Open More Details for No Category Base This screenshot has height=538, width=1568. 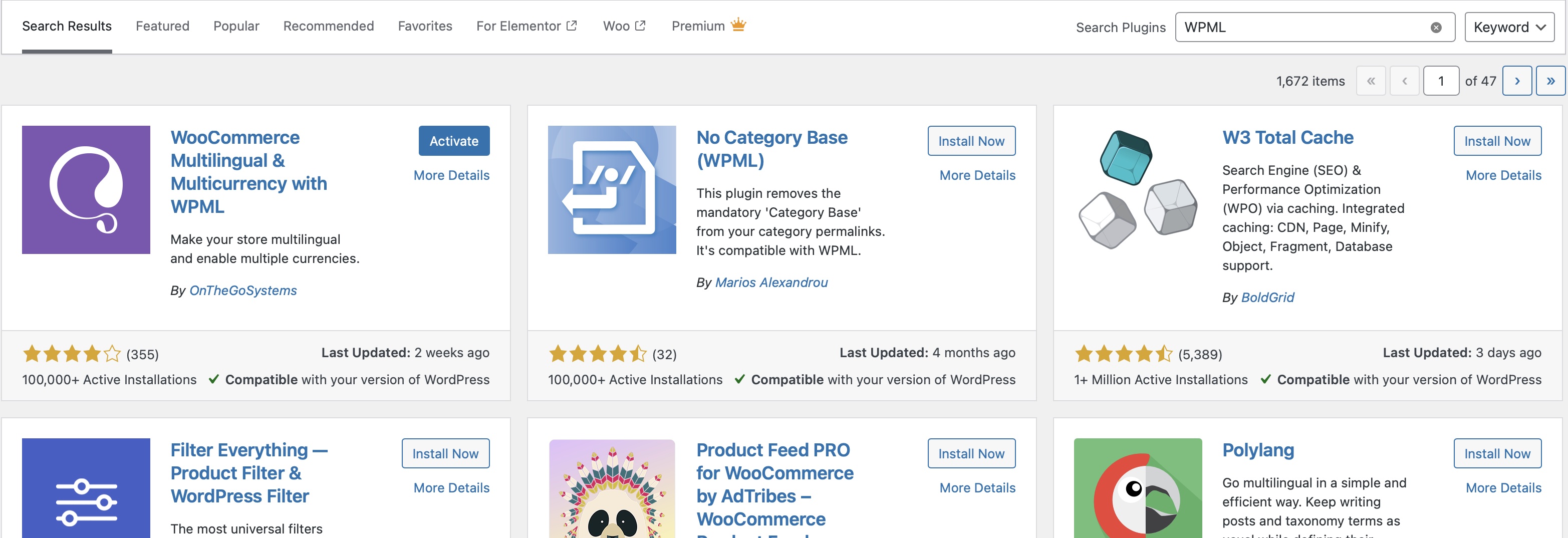[977, 175]
